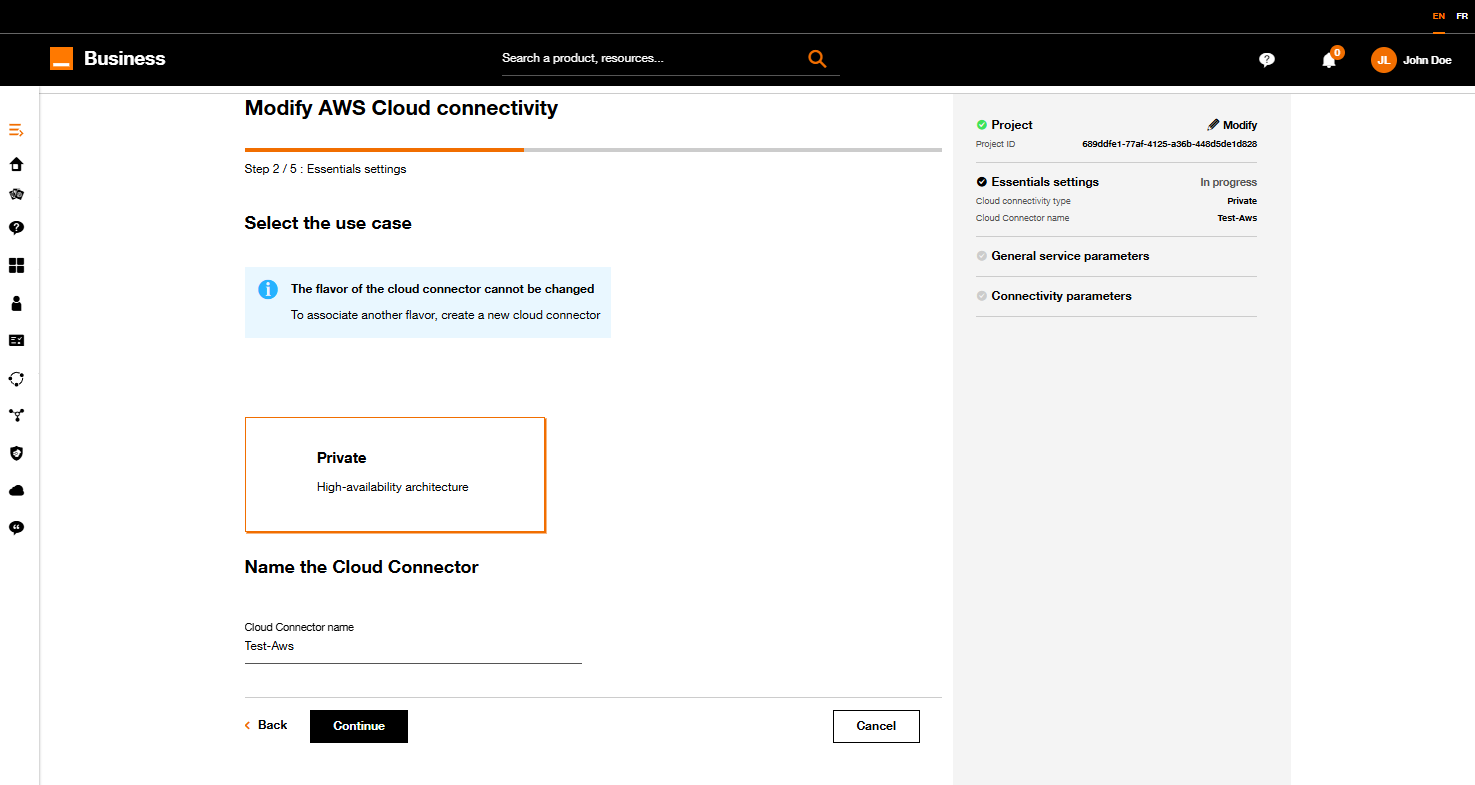Open the cloud sidebar icon

pyautogui.click(x=16, y=490)
